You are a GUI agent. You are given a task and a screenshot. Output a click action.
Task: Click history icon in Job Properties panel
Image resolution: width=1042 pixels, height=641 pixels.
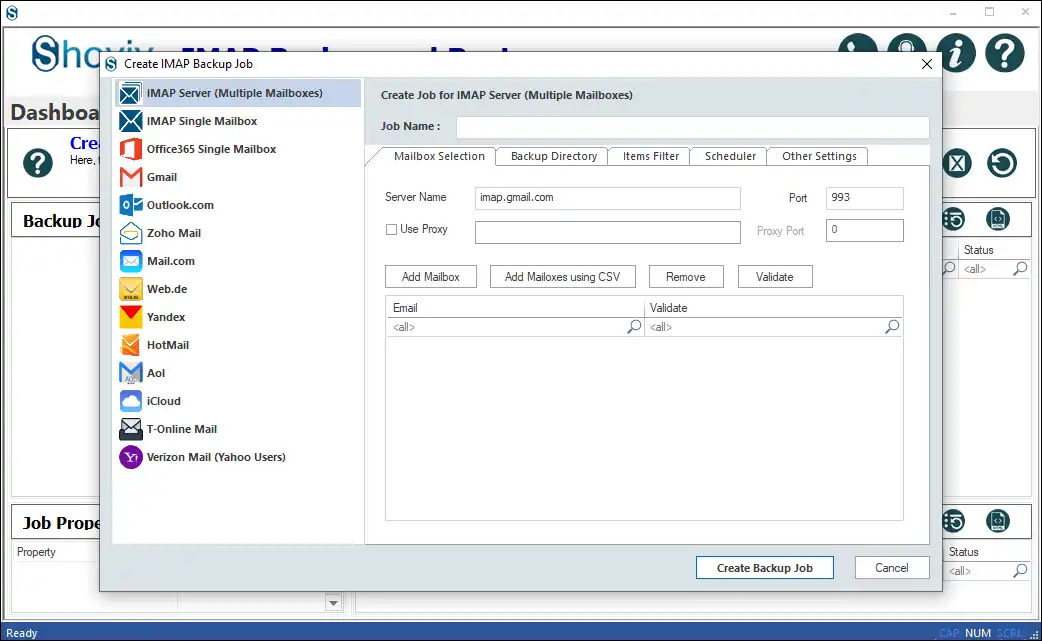[954, 521]
